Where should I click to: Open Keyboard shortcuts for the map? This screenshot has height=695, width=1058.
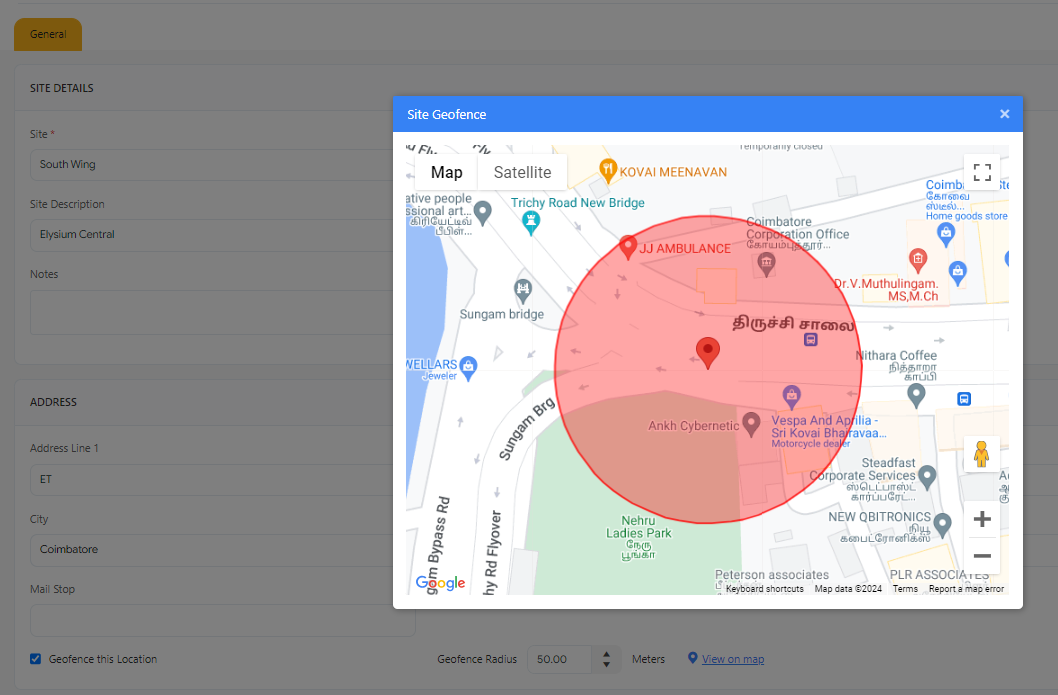point(764,589)
